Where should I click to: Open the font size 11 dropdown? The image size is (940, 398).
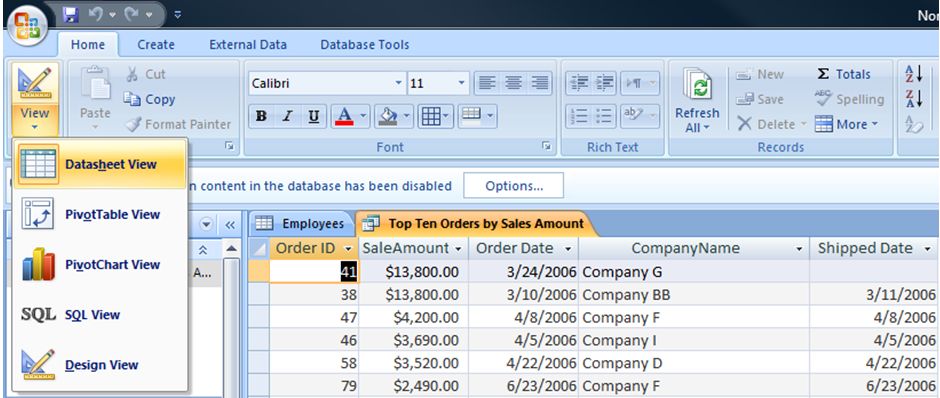(461, 83)
